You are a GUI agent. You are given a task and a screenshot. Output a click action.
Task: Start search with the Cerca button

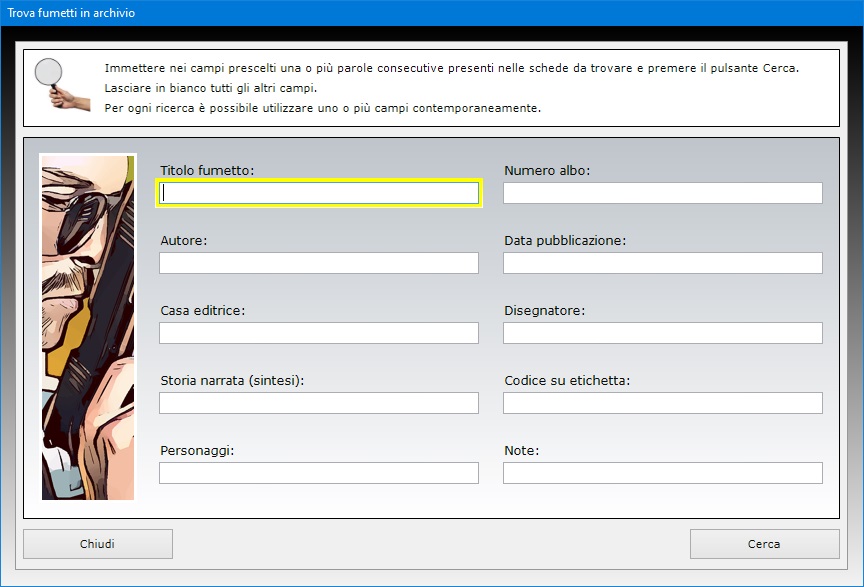[765, 544]
